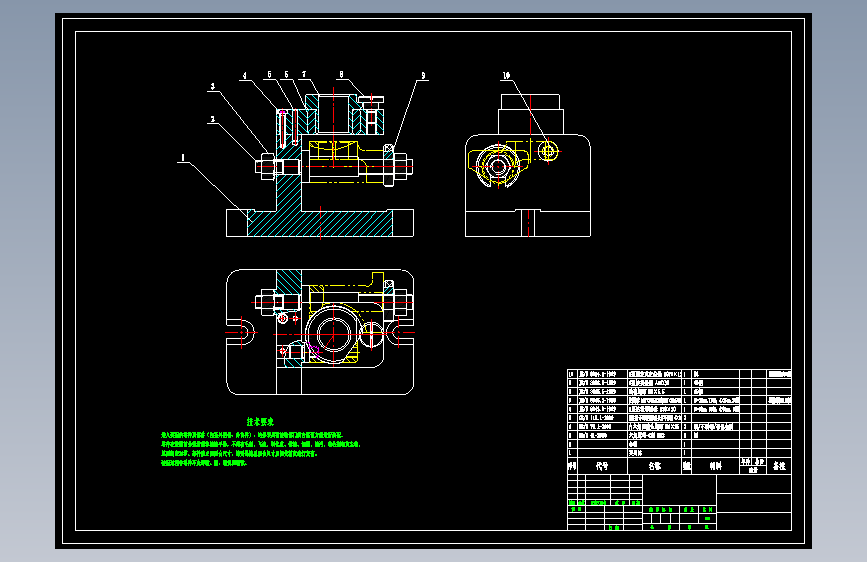Click part balloon number 9 label
The height and width of the screenshot is (562, 867).
(423, 76)
